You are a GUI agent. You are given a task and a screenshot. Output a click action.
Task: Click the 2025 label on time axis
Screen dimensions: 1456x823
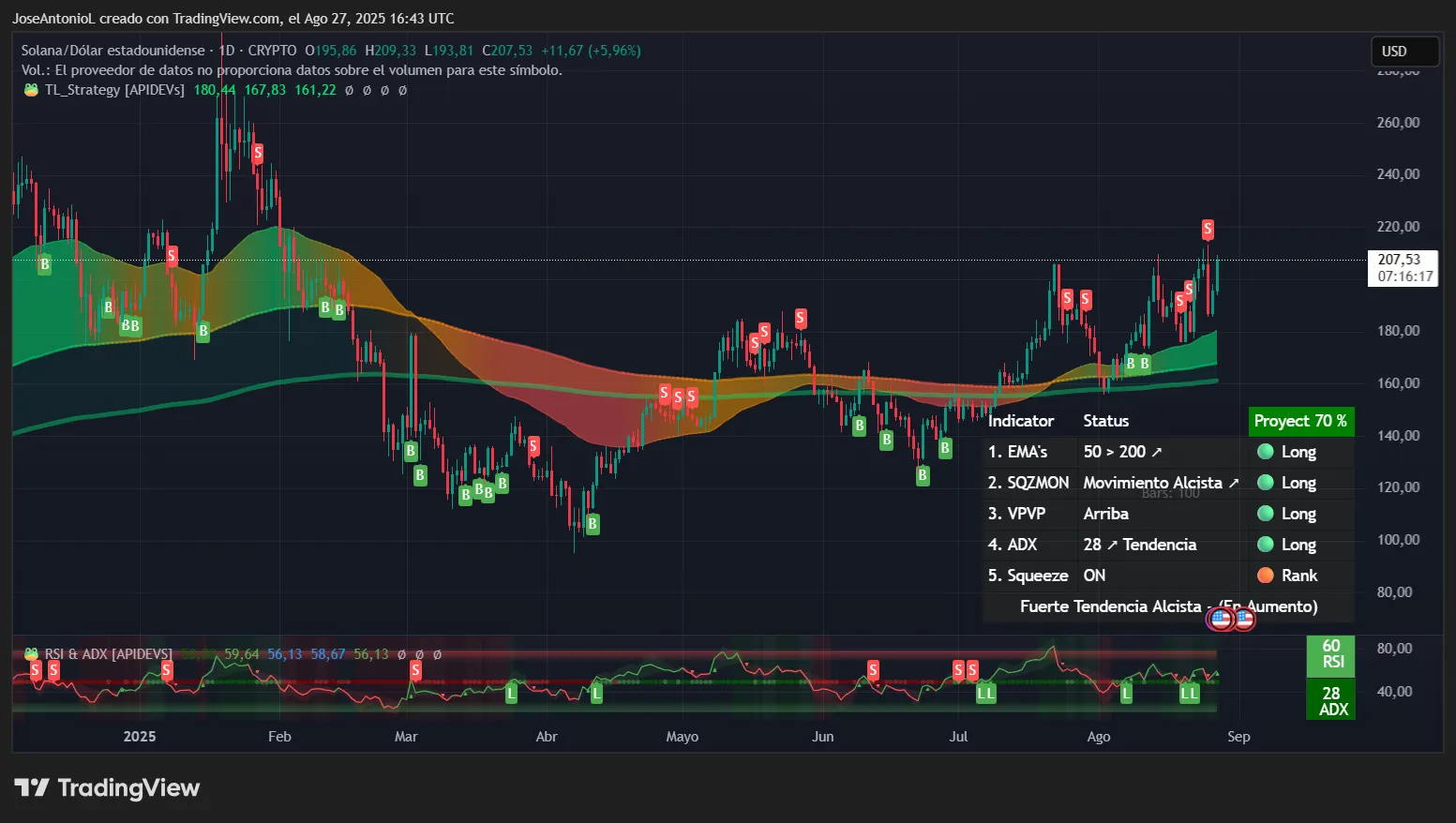[140, 737]
